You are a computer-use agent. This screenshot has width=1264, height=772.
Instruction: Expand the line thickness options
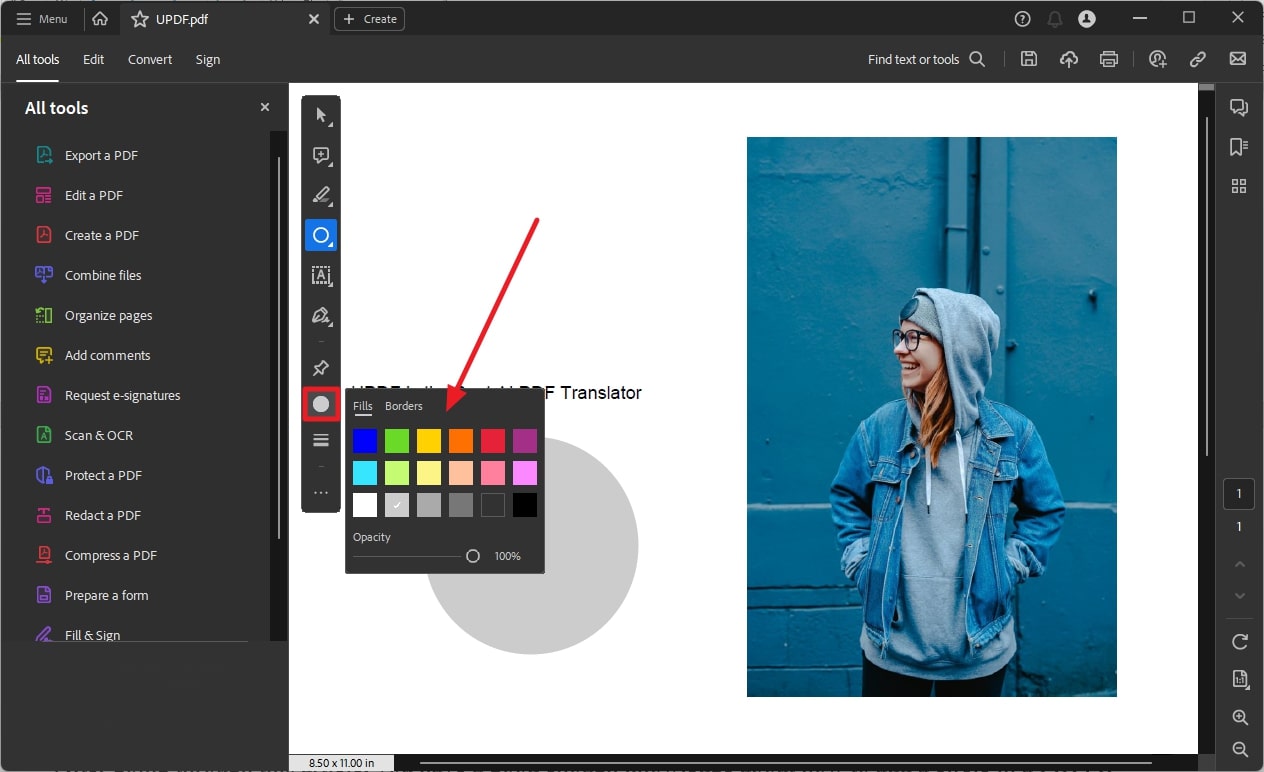point(321,439)
